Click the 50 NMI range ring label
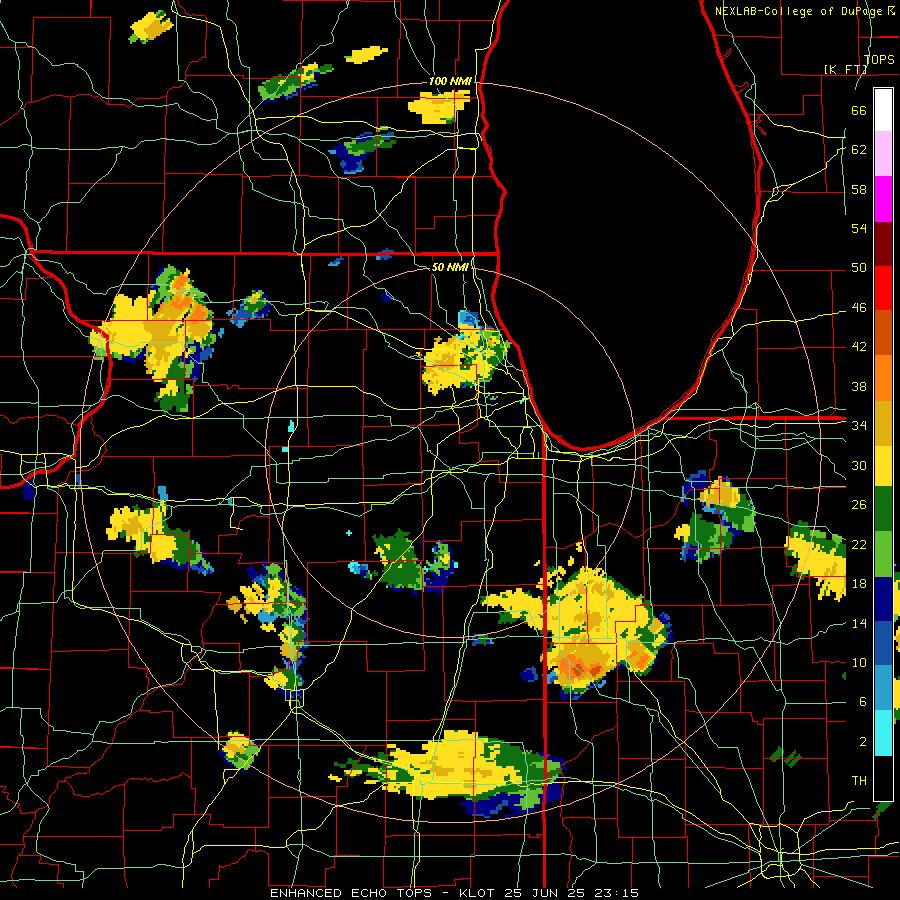The width and height of the screenshot is (900, 900). [450, 267]
